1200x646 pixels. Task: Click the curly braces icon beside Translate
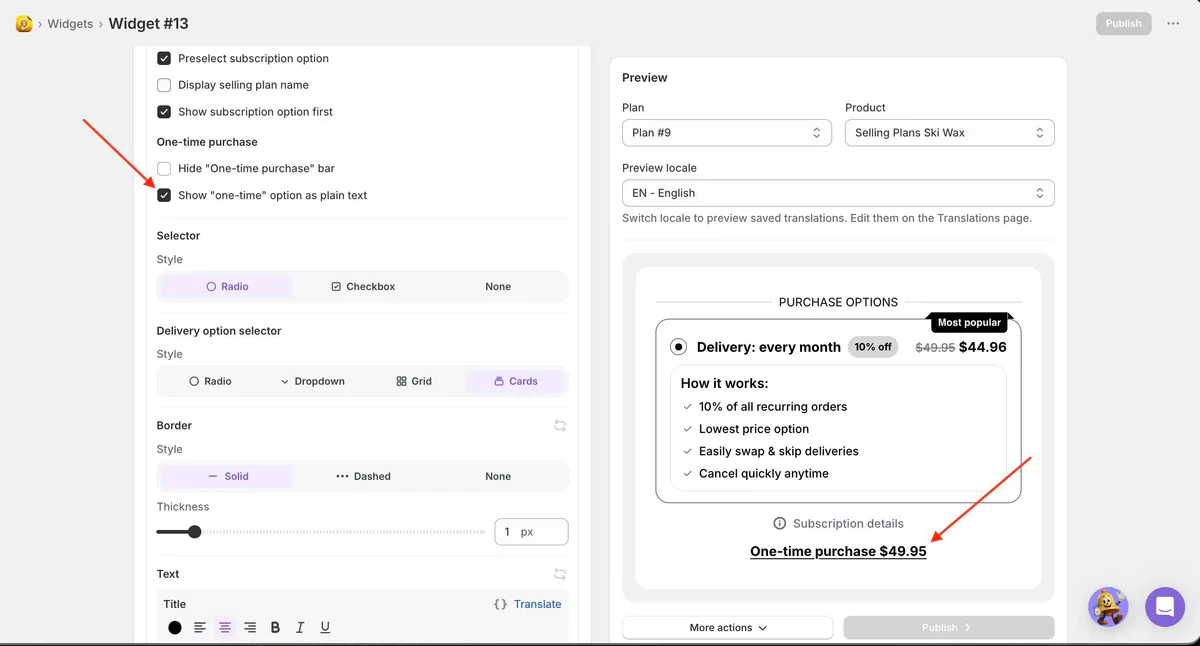[x=500, y=604]
